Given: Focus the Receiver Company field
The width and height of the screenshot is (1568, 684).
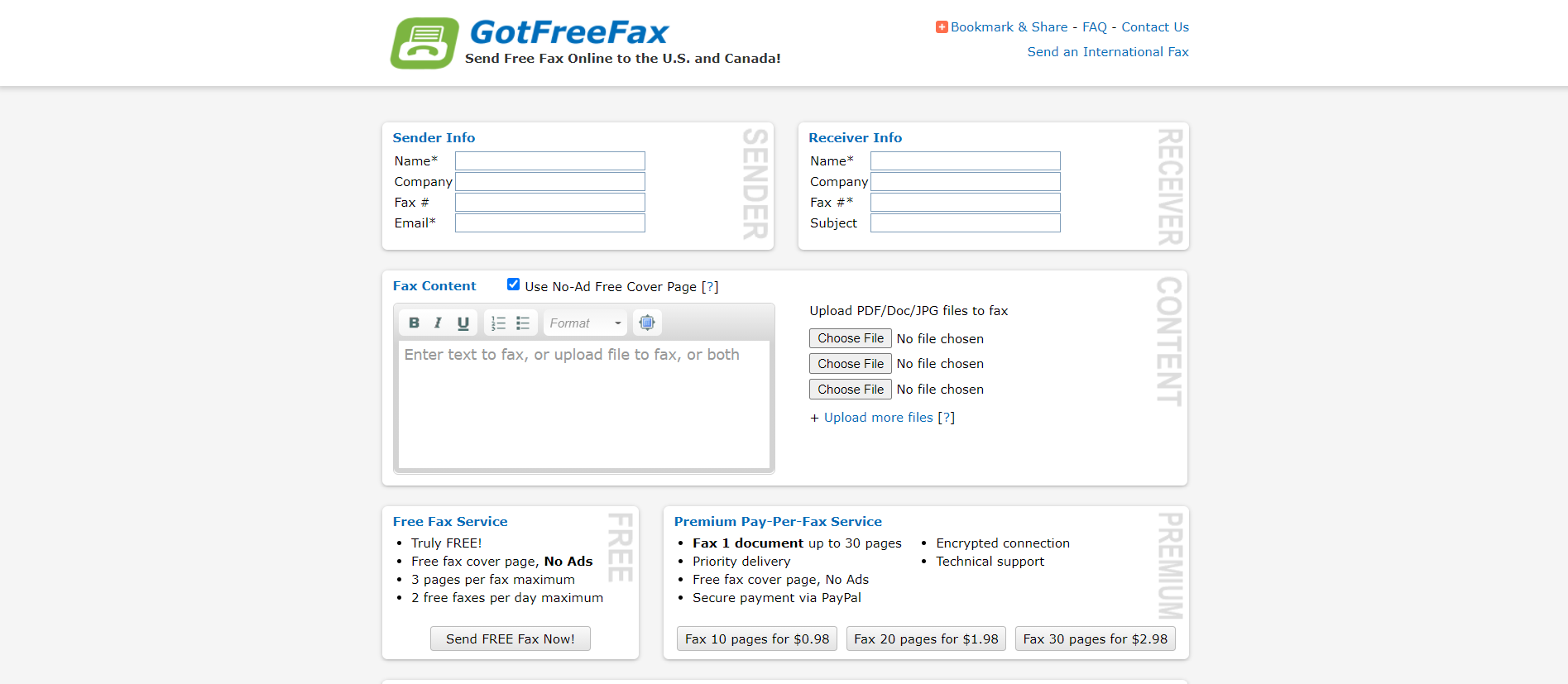Looking at the screenshot, I should [966, 182].
